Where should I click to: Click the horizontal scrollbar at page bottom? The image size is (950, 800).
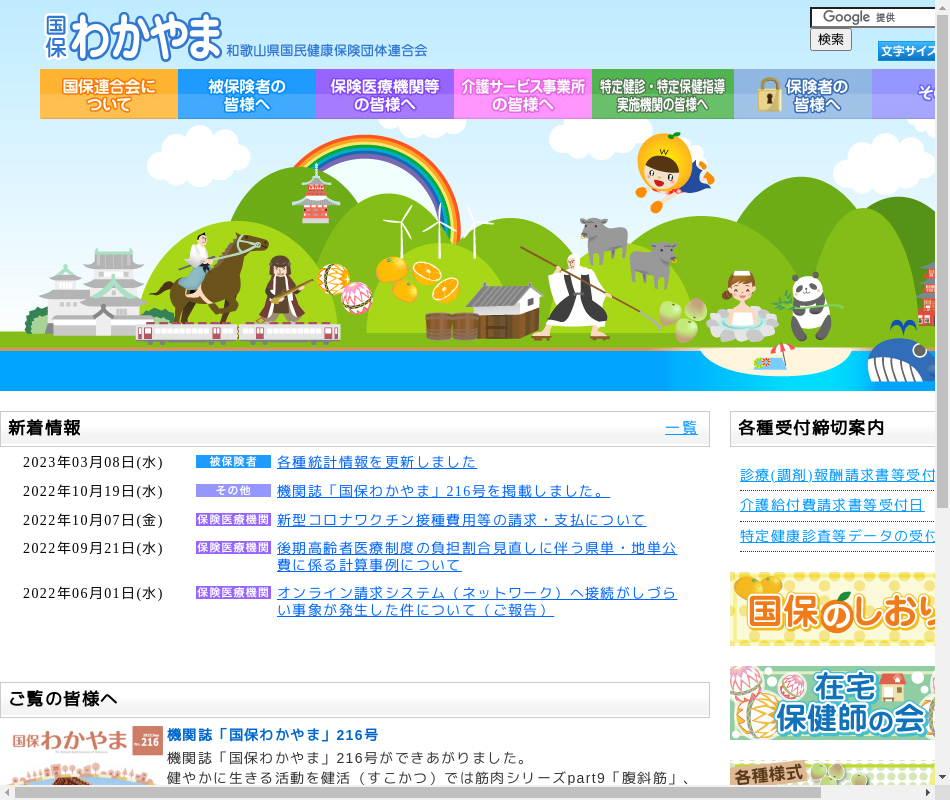tap(418, 792)
